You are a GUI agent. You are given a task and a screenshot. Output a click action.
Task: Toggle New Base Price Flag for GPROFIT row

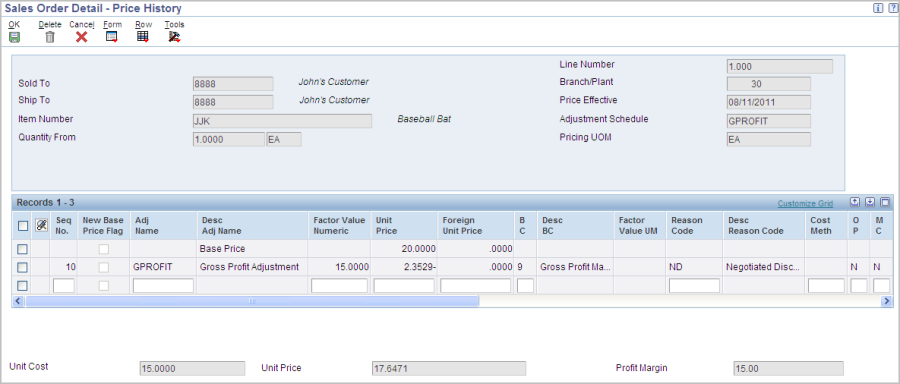click(103, 267)
